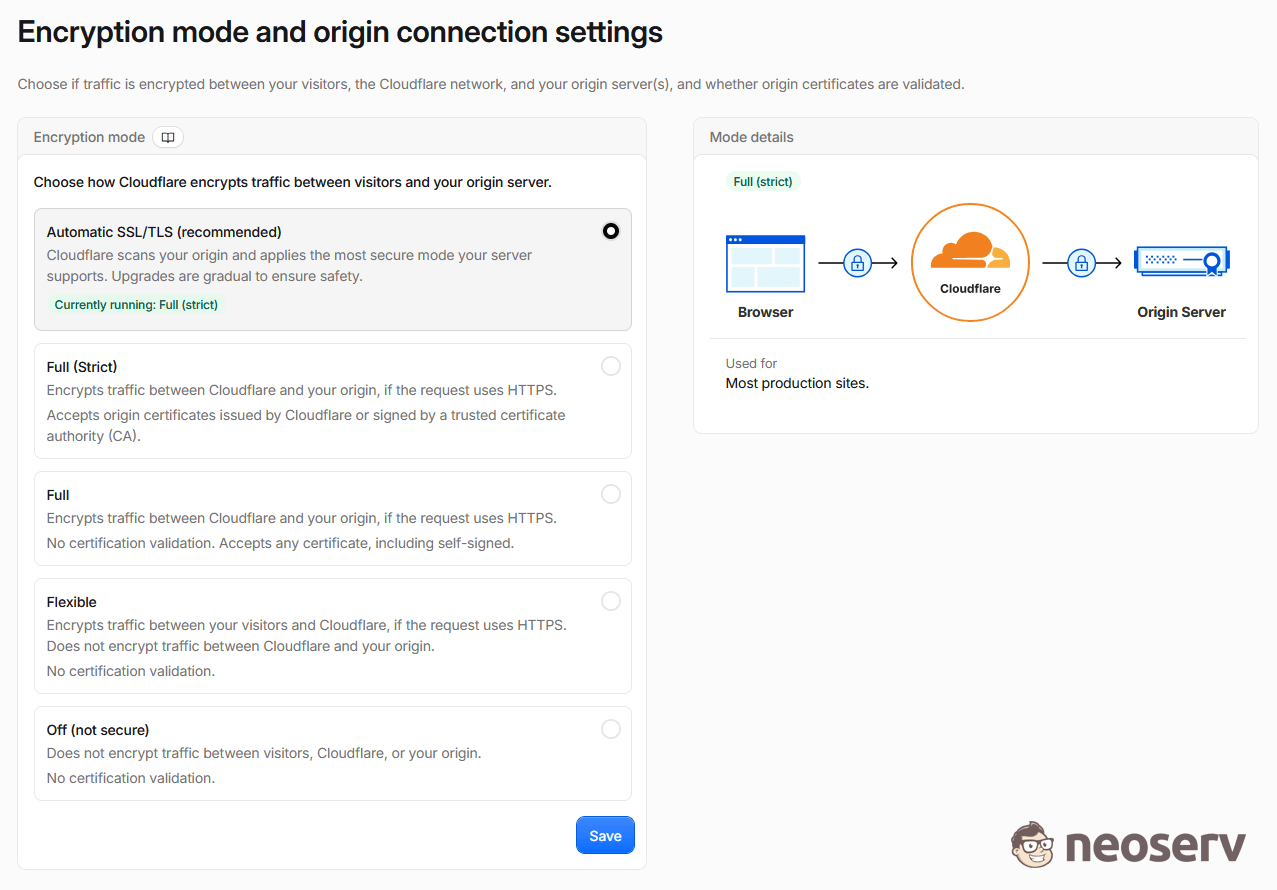
Task: Click the 'Origin Server' label in the diagram
Action: [1181, 312]
